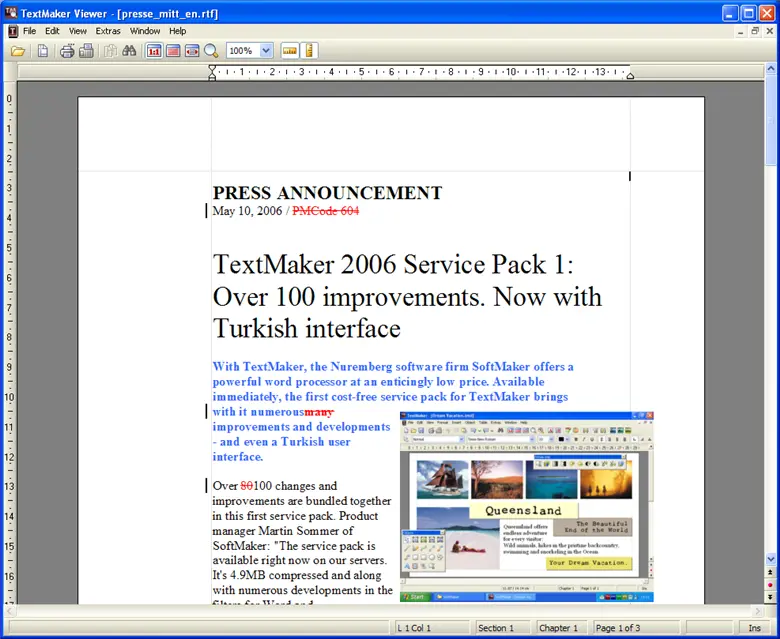The width and height of the screenshot is (780, 639).
Task: Open the Help menu
Action: point(178,31)
